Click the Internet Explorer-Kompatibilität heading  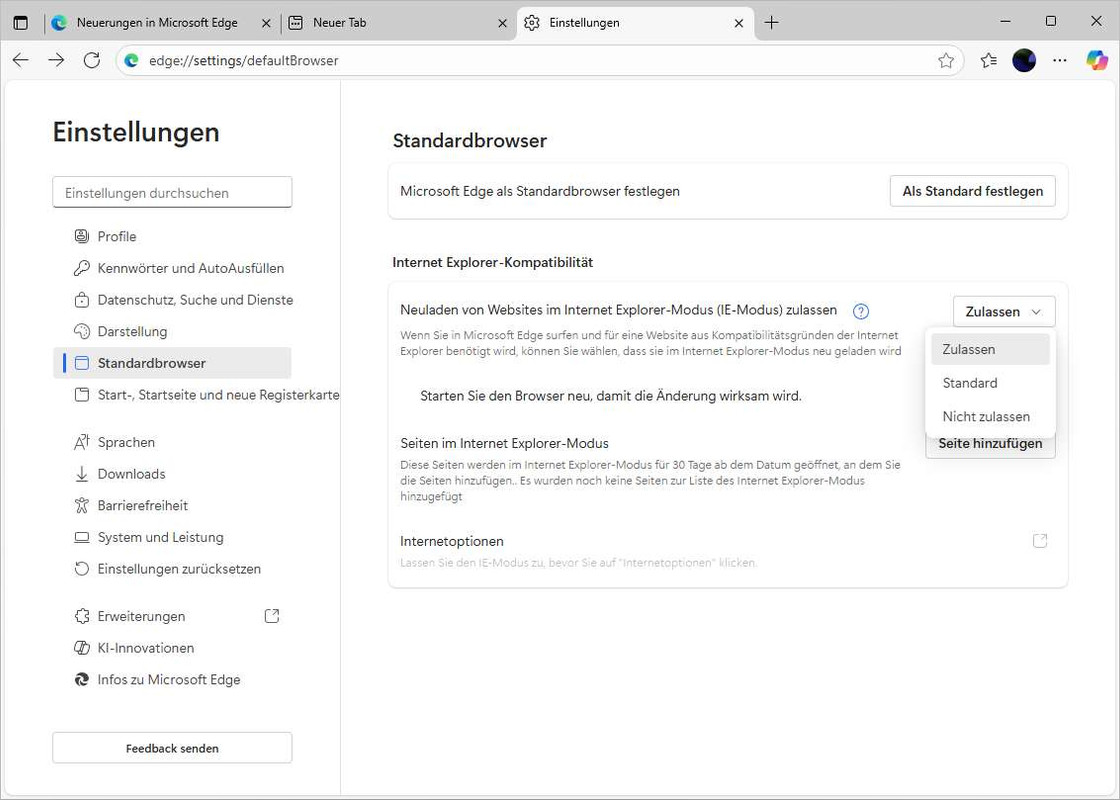click(x=493, y=262)
